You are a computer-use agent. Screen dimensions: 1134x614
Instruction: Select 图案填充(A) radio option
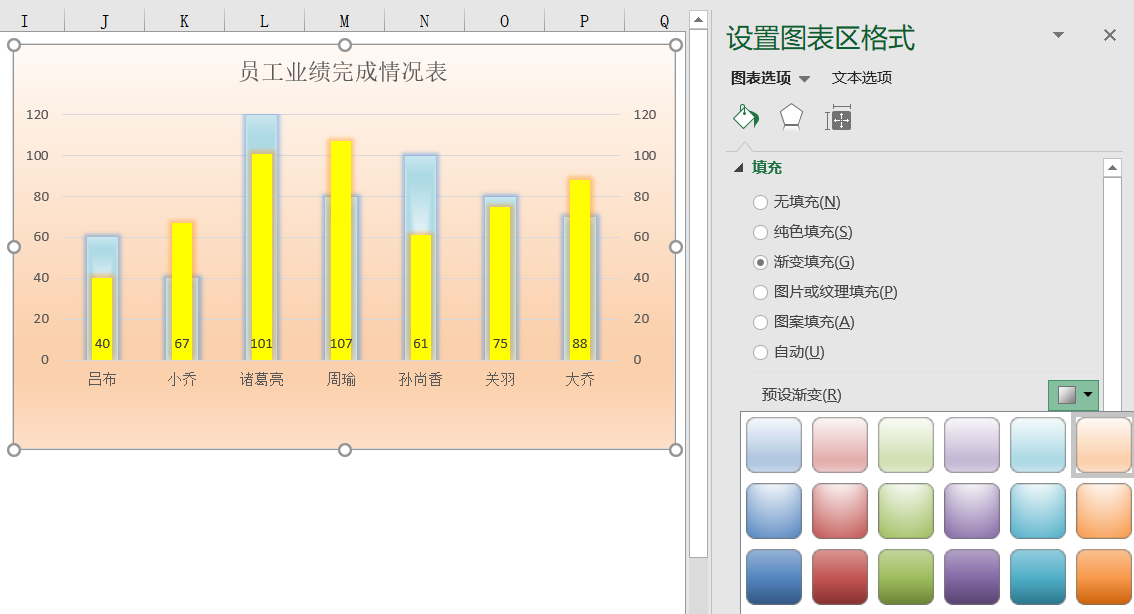pyautogui.click(x=760, y=323)
